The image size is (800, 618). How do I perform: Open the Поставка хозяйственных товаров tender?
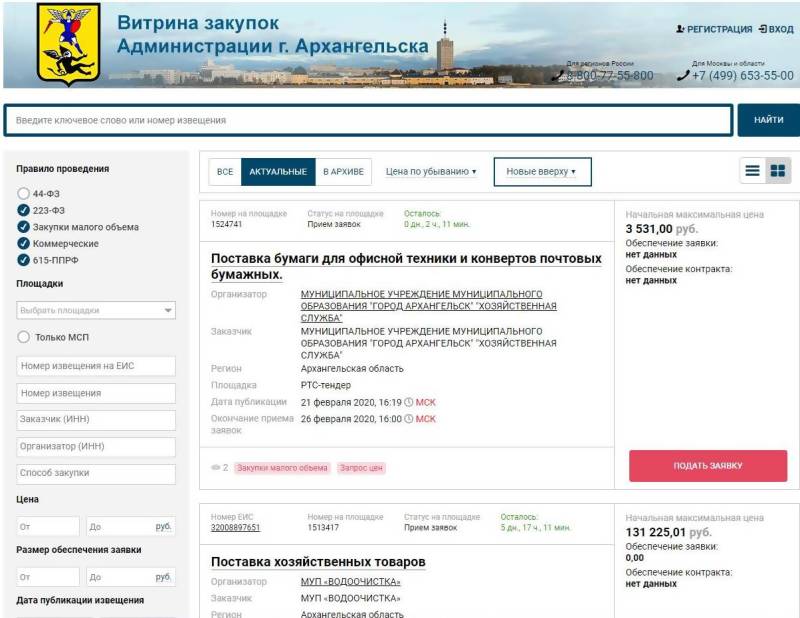pyautogui.click(x=318, y=561)
